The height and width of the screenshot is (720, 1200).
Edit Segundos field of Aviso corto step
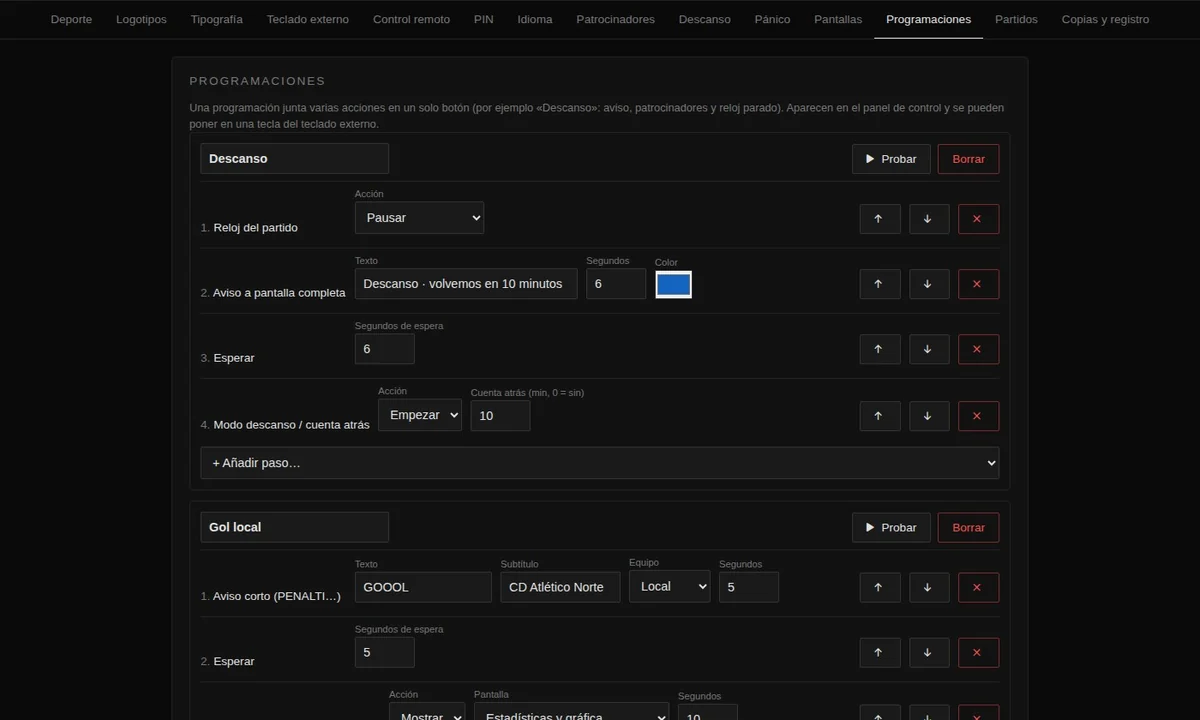(x=749, y=587)
